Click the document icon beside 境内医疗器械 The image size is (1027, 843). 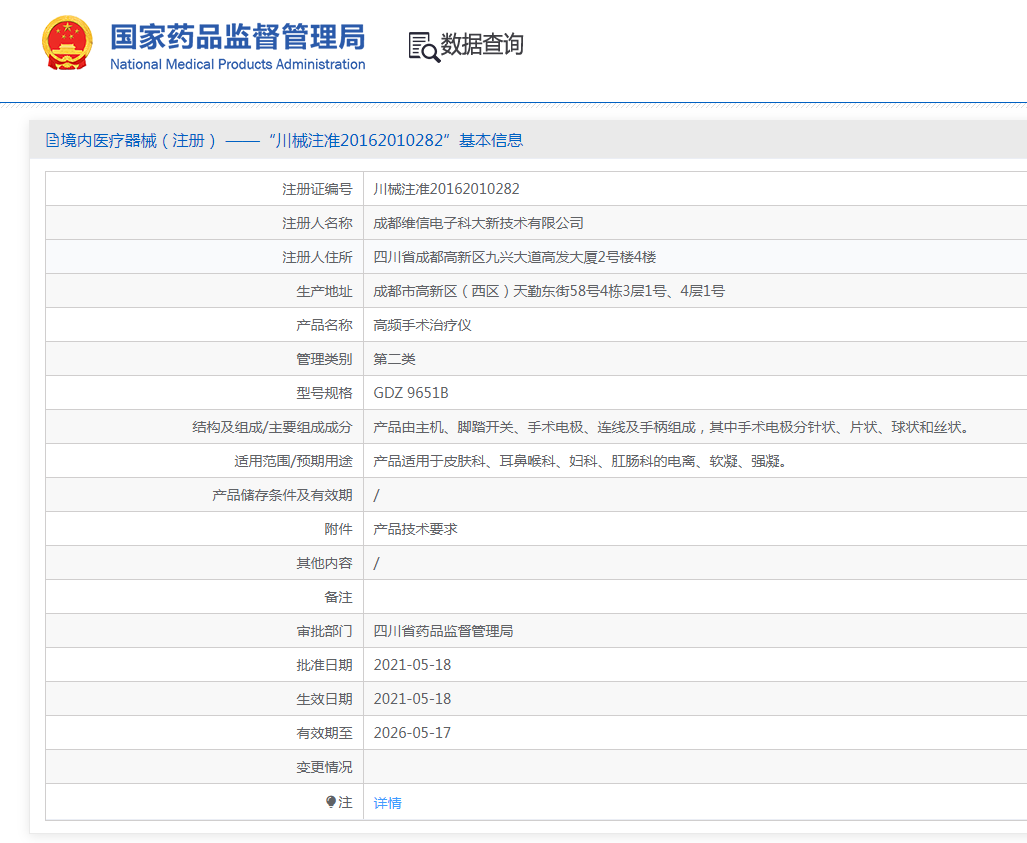52,140
